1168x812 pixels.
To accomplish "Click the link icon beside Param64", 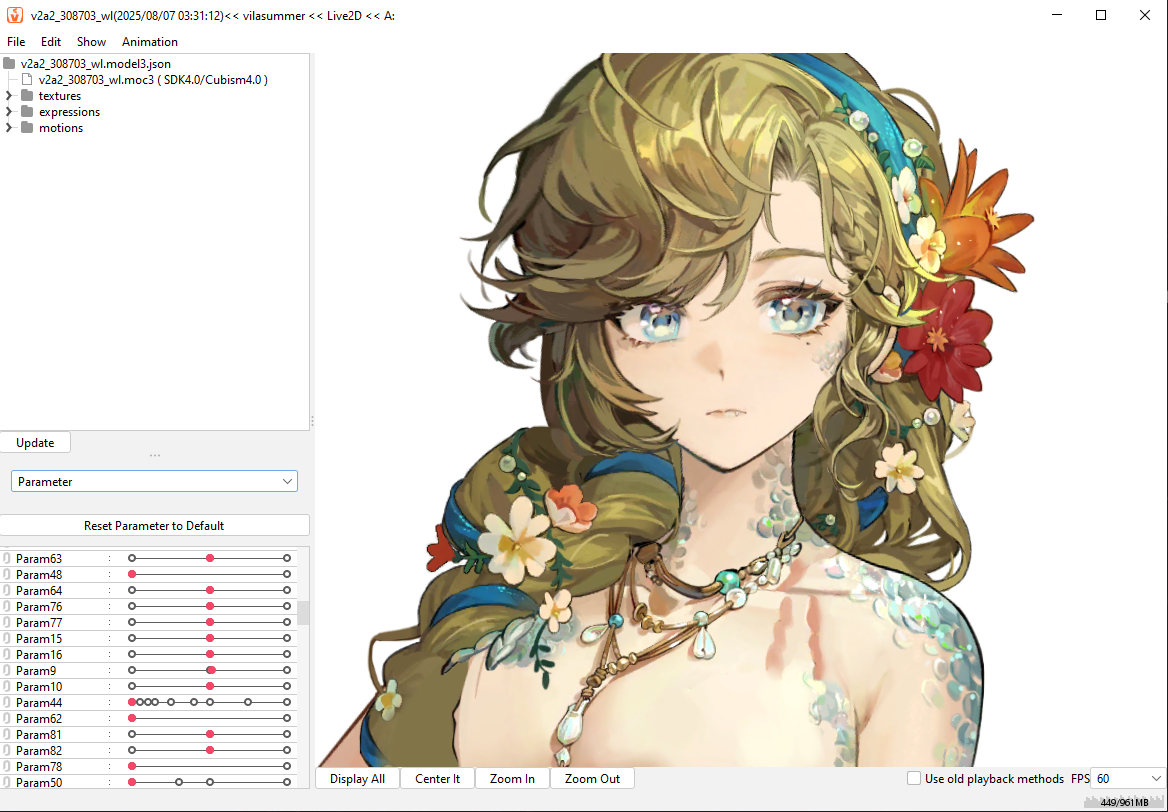I will pos(7,590).
